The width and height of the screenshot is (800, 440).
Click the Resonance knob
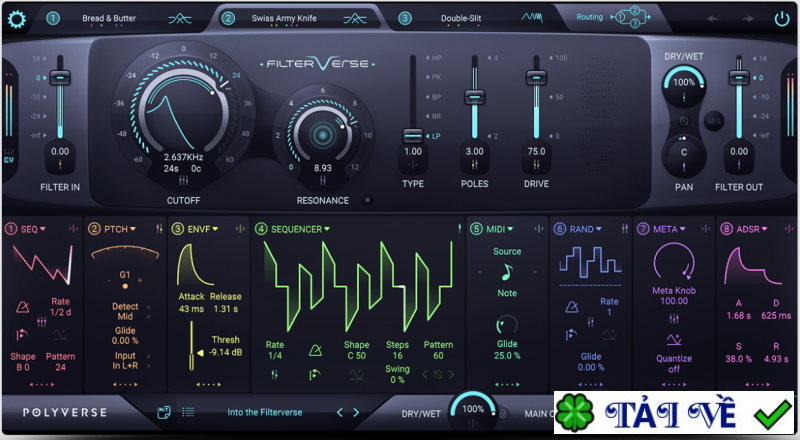click(x=322, y=135)
